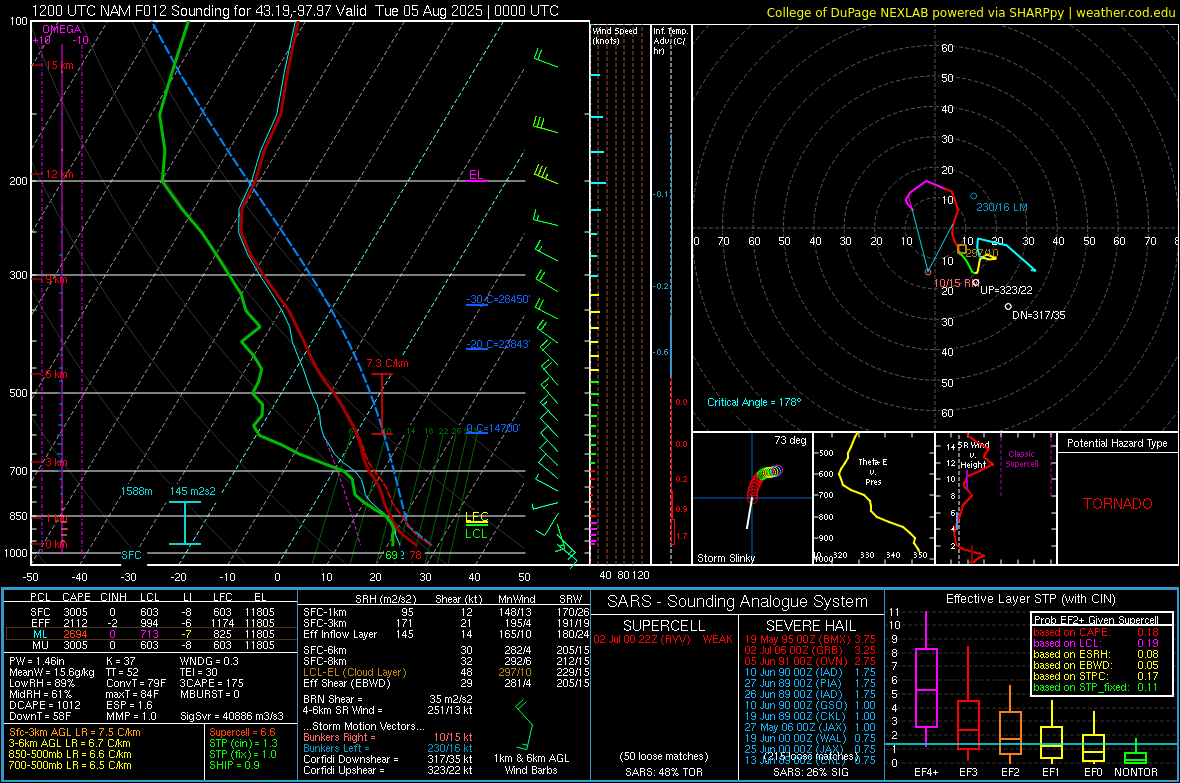The height and width of the screenshot is (783, 1180).
Task: Click the 10/15 RM hodograph label
Action: [x=956, y=283]
